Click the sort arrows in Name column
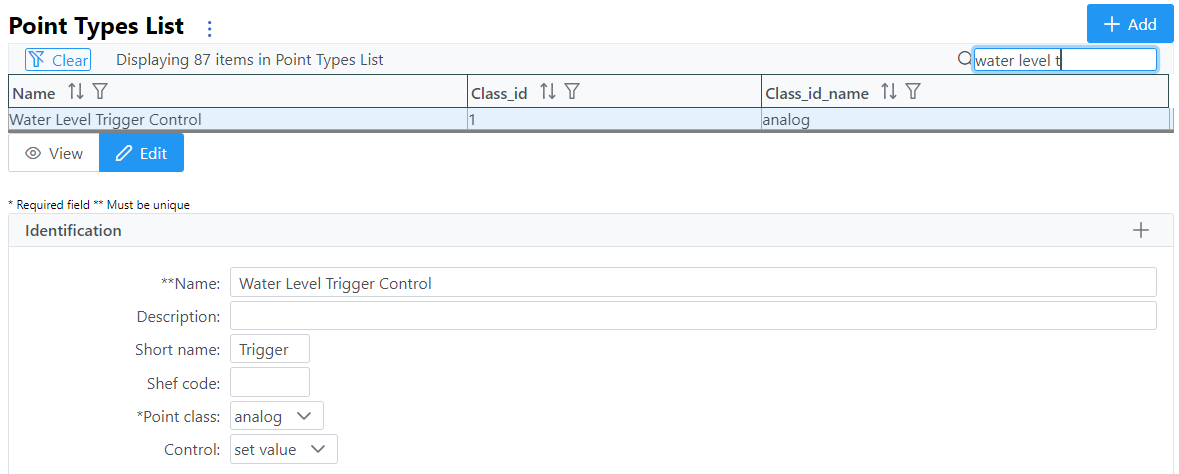The width and height of the screenshot is (1179, 474). point(76,93)
